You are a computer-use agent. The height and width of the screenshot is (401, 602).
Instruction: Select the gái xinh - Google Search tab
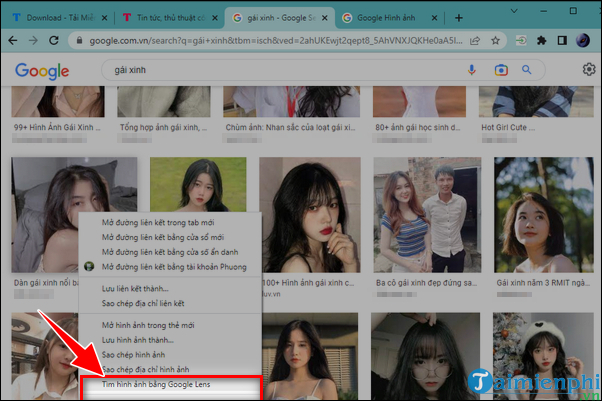pos(280,18)
